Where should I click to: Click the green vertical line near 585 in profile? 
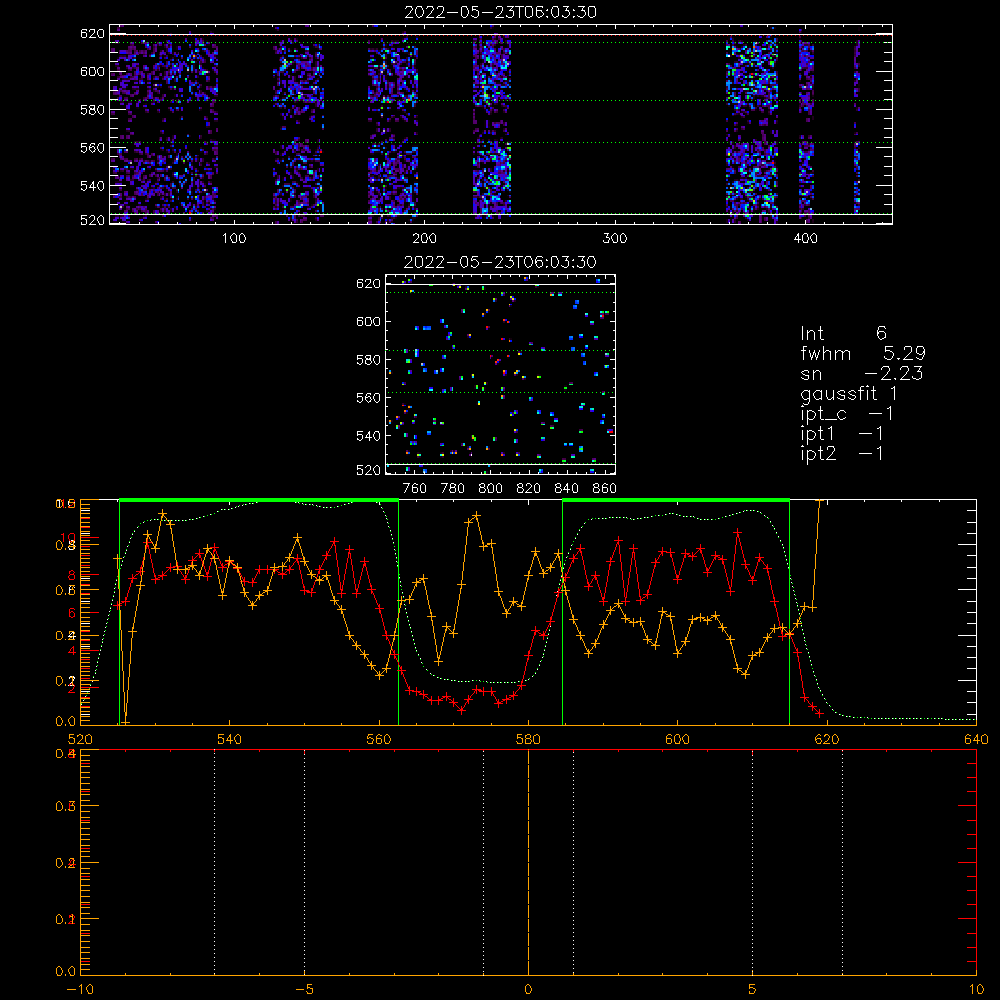pos(562,614)
